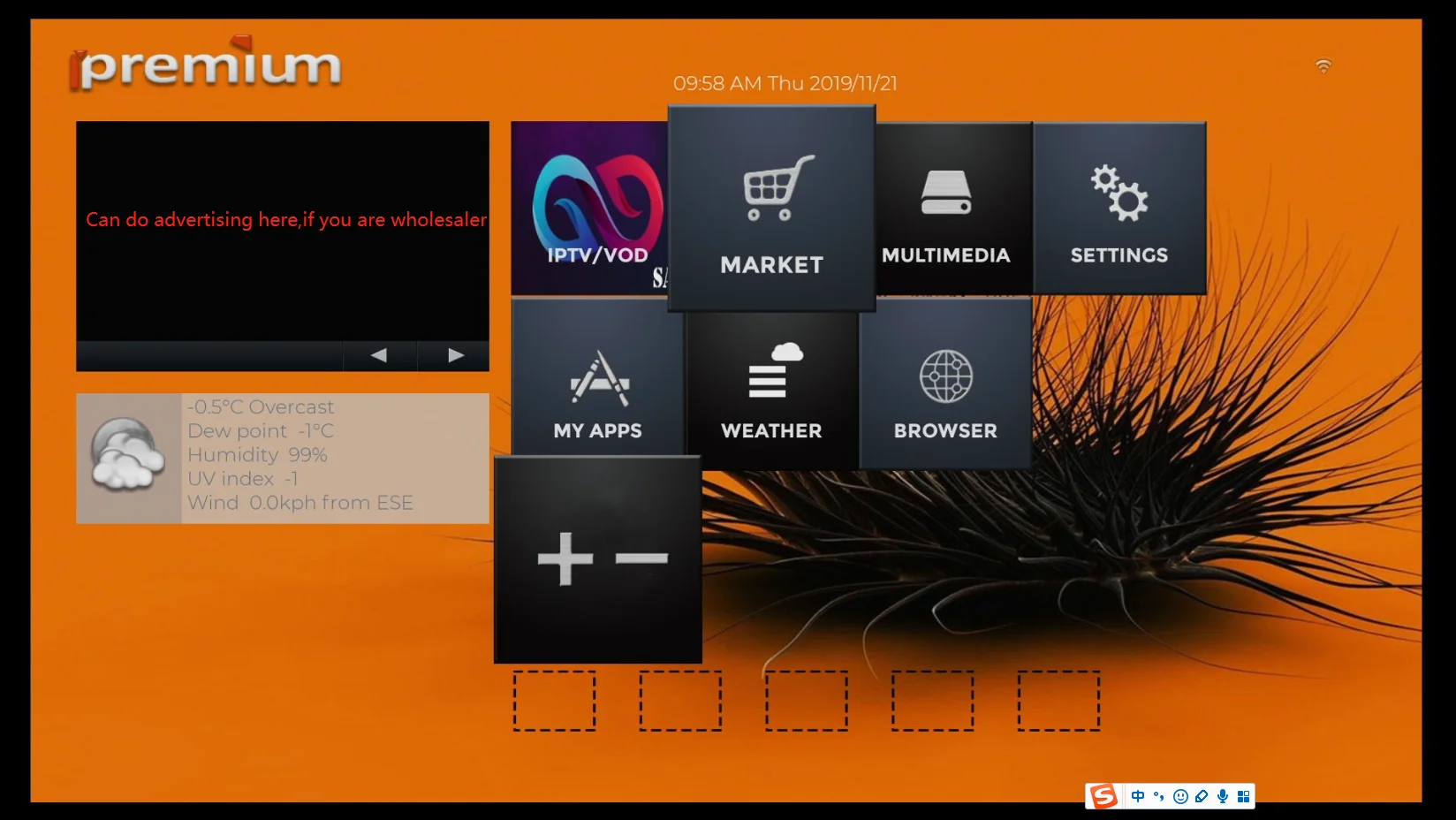The image size is (1456, 820).
Task: Open the Sogou toolbox grid icon
Action: click(1243, 796)
